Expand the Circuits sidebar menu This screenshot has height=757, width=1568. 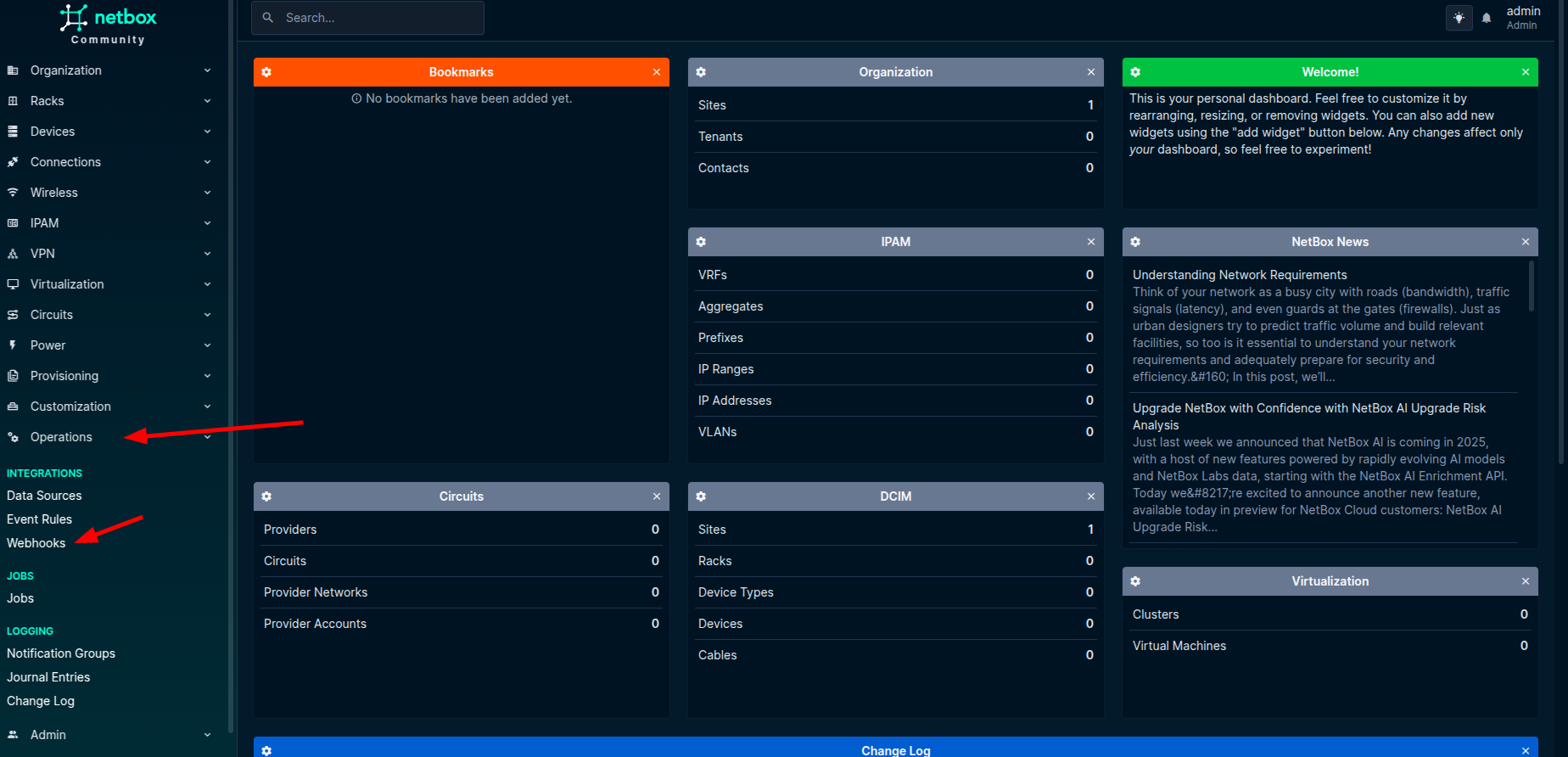(109, 315)
